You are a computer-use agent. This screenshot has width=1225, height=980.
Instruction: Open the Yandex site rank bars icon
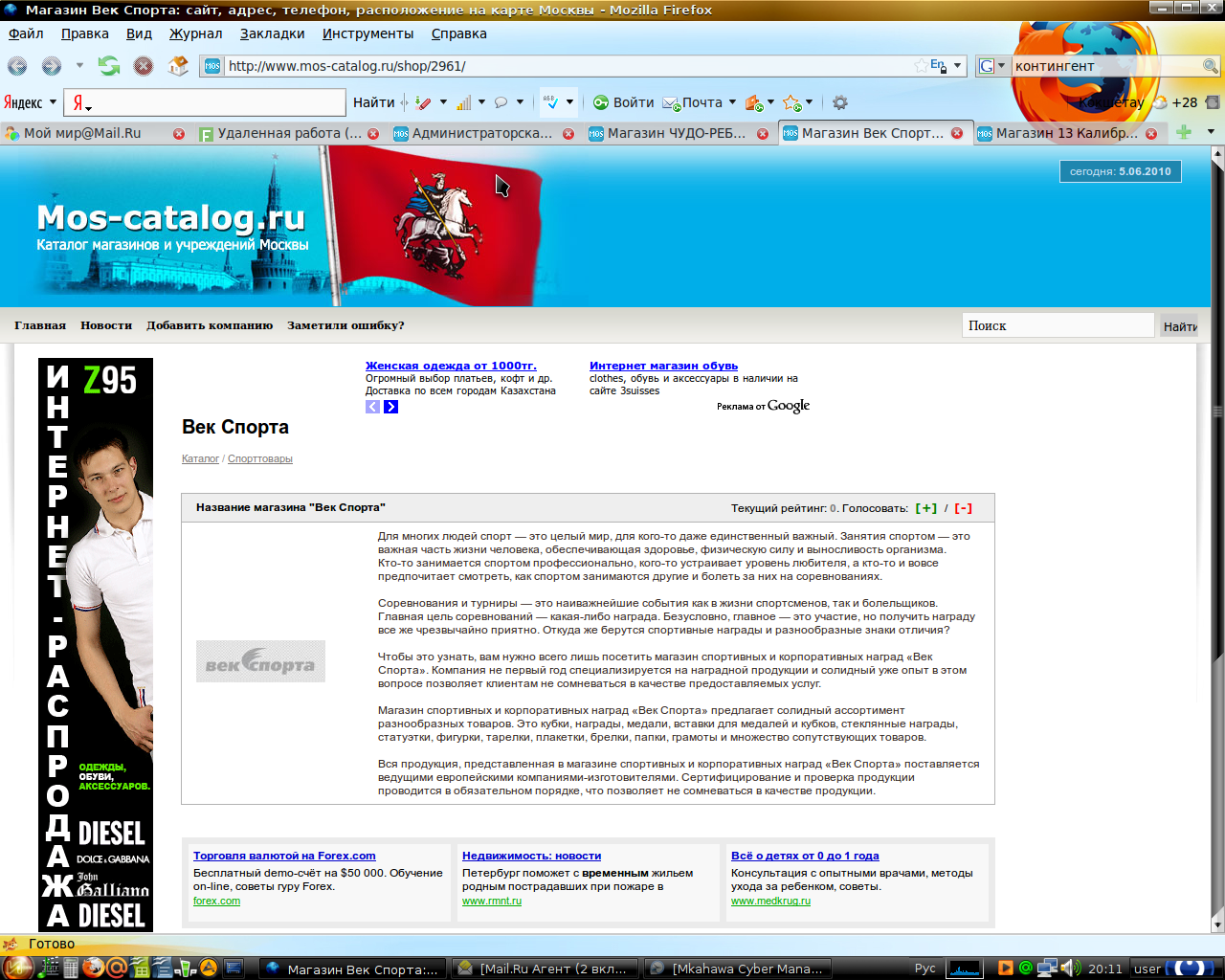click(x=464, y=102)
